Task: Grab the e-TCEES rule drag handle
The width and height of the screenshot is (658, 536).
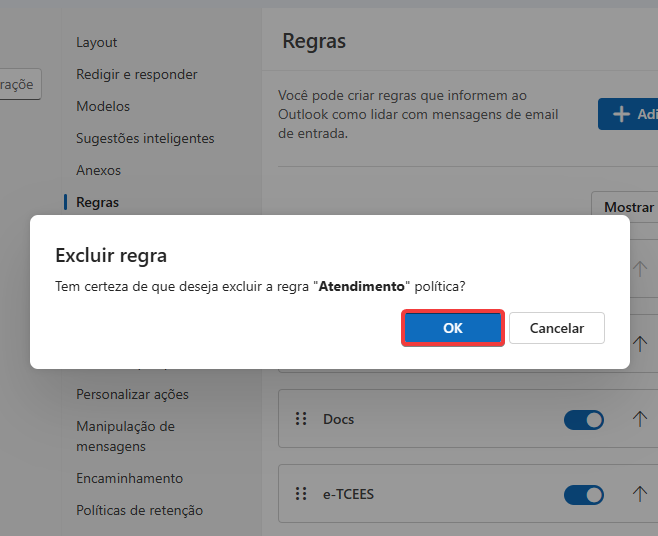Action: click(x=301, y=494)
